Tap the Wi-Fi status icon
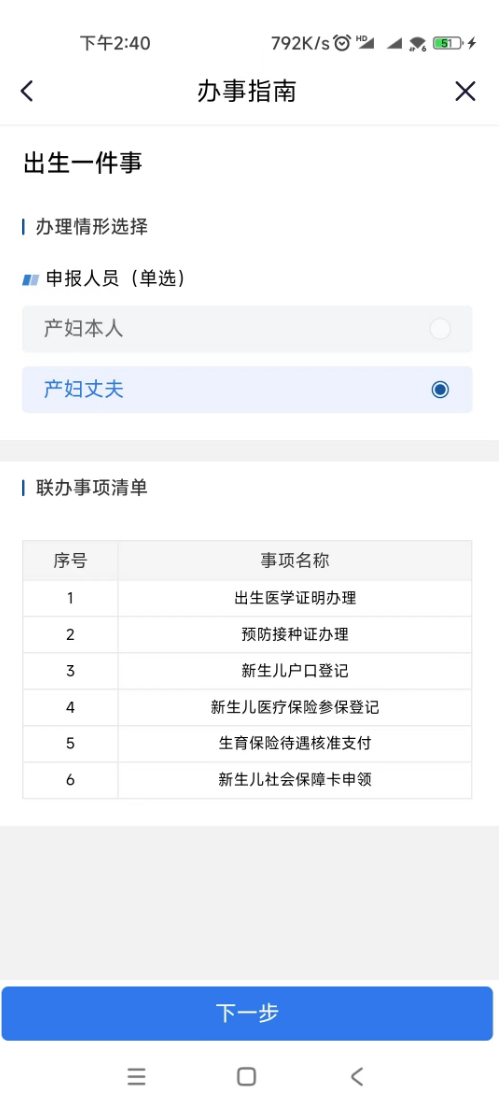This screenshot has height=1099, width=501. click(418, 43)
